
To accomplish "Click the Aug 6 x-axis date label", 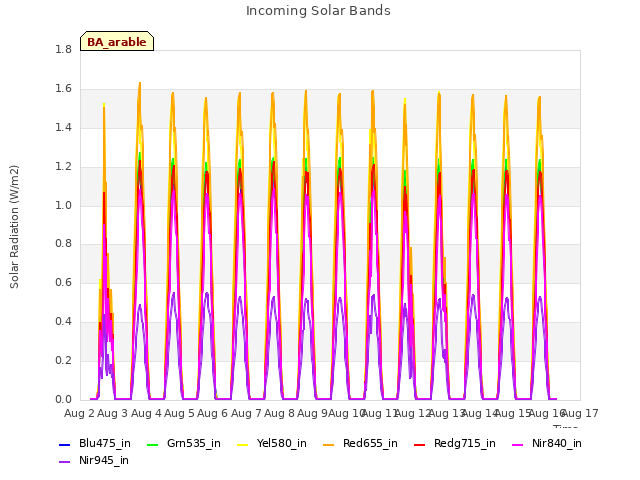I will click(212, 413).
